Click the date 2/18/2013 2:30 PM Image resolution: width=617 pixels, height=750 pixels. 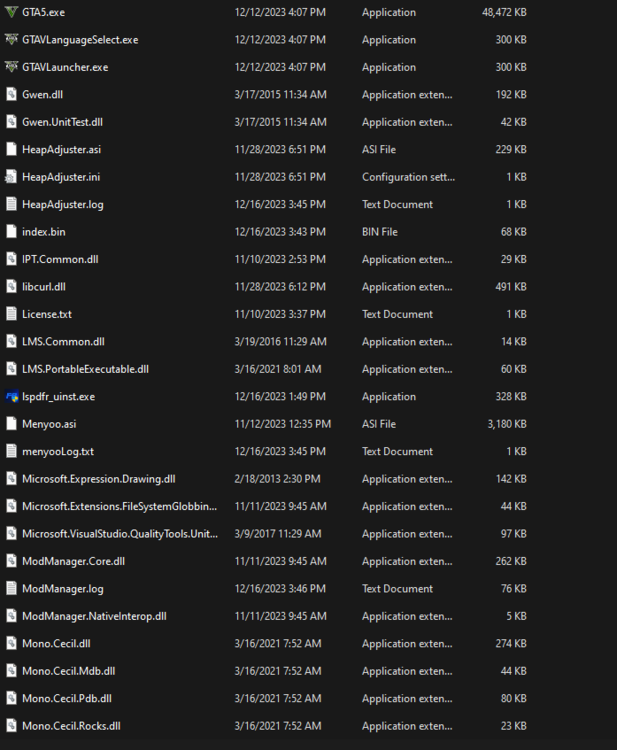(x=277, y=479)
